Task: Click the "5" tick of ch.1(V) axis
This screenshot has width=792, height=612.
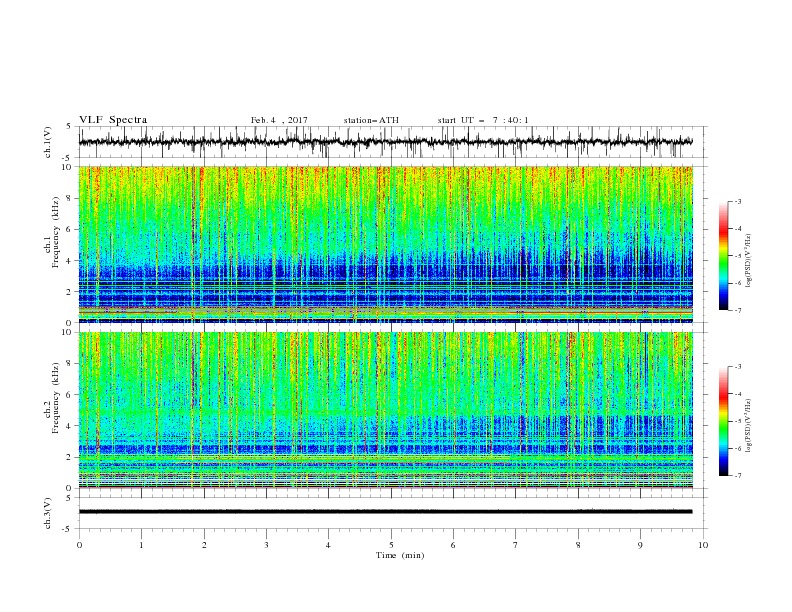Action: [x=70, y=126]
